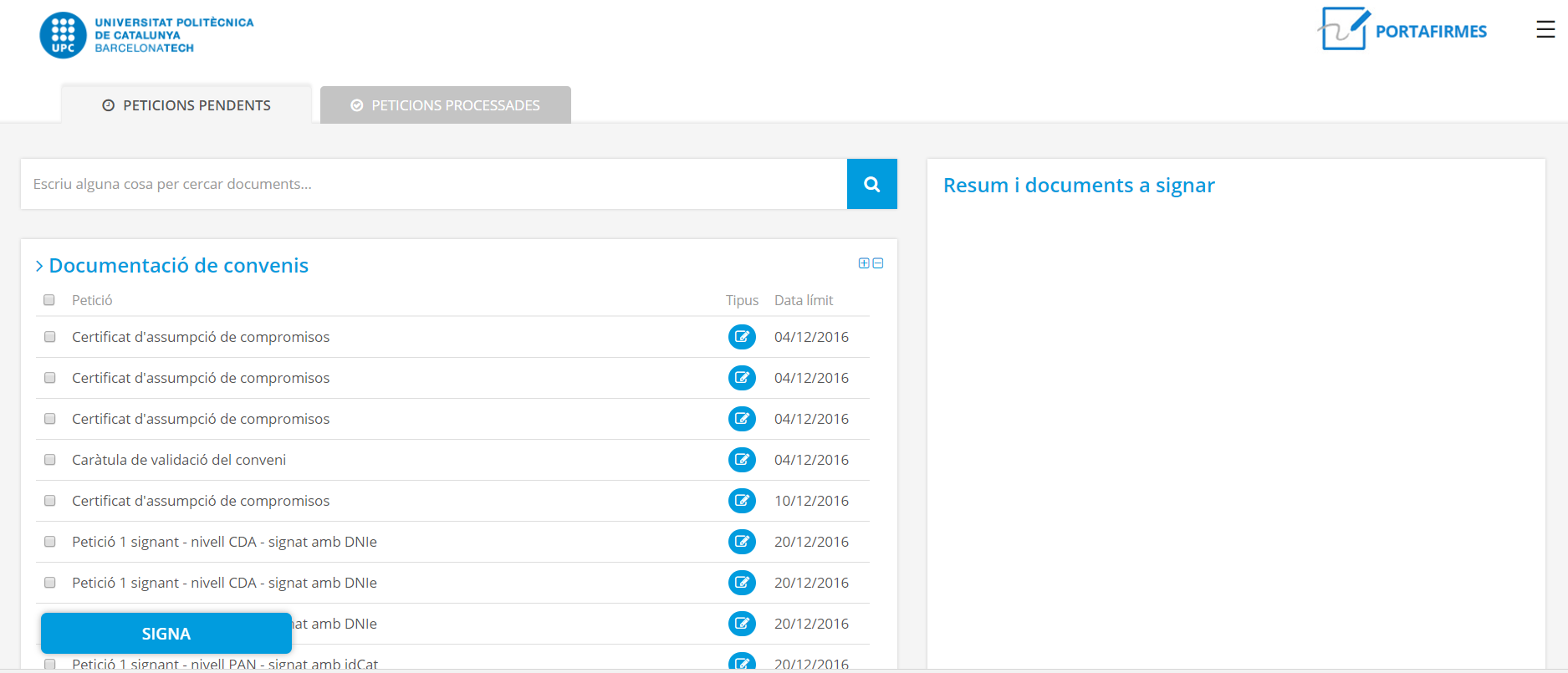Click sign-type icon in first Petició CDA row
Viewport: 1568px width, 673px height.
point(741,542)
